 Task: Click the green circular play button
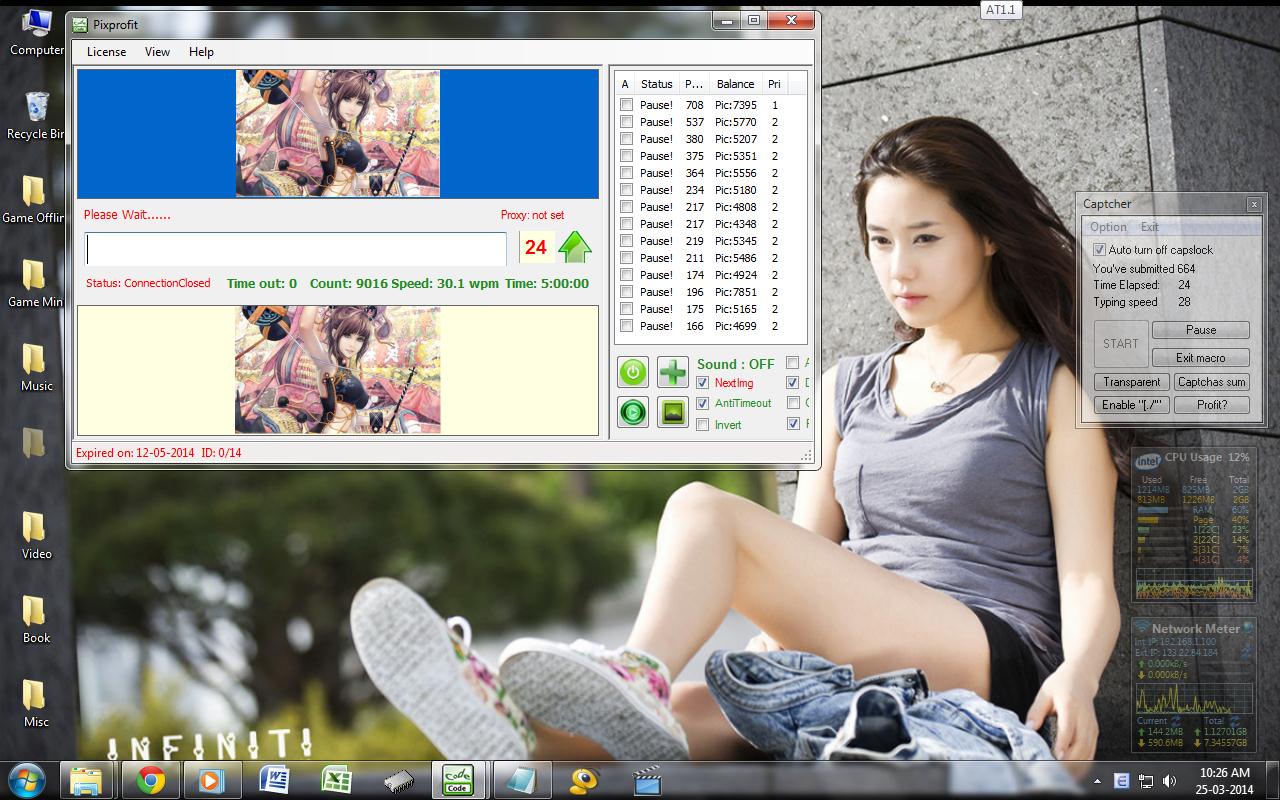click(632, 412)
